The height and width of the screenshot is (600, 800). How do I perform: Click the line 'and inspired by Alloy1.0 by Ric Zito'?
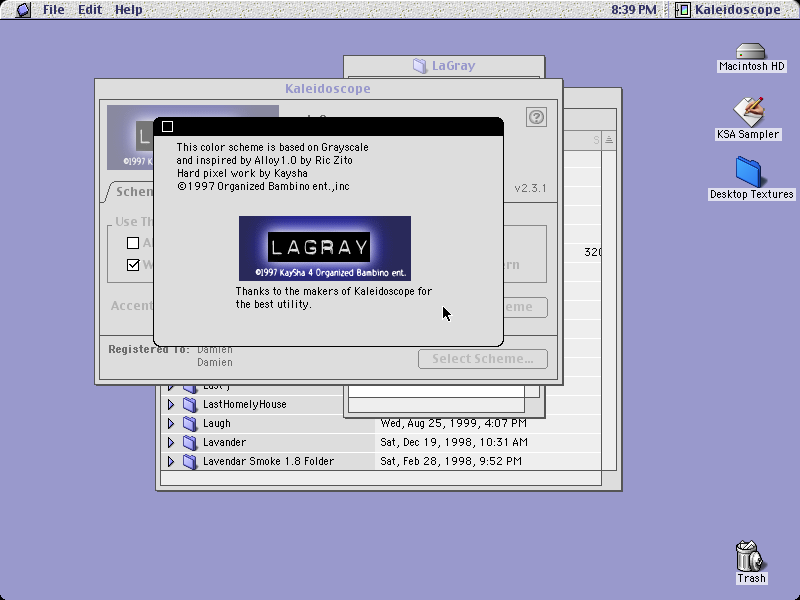(x=264, y=160)
